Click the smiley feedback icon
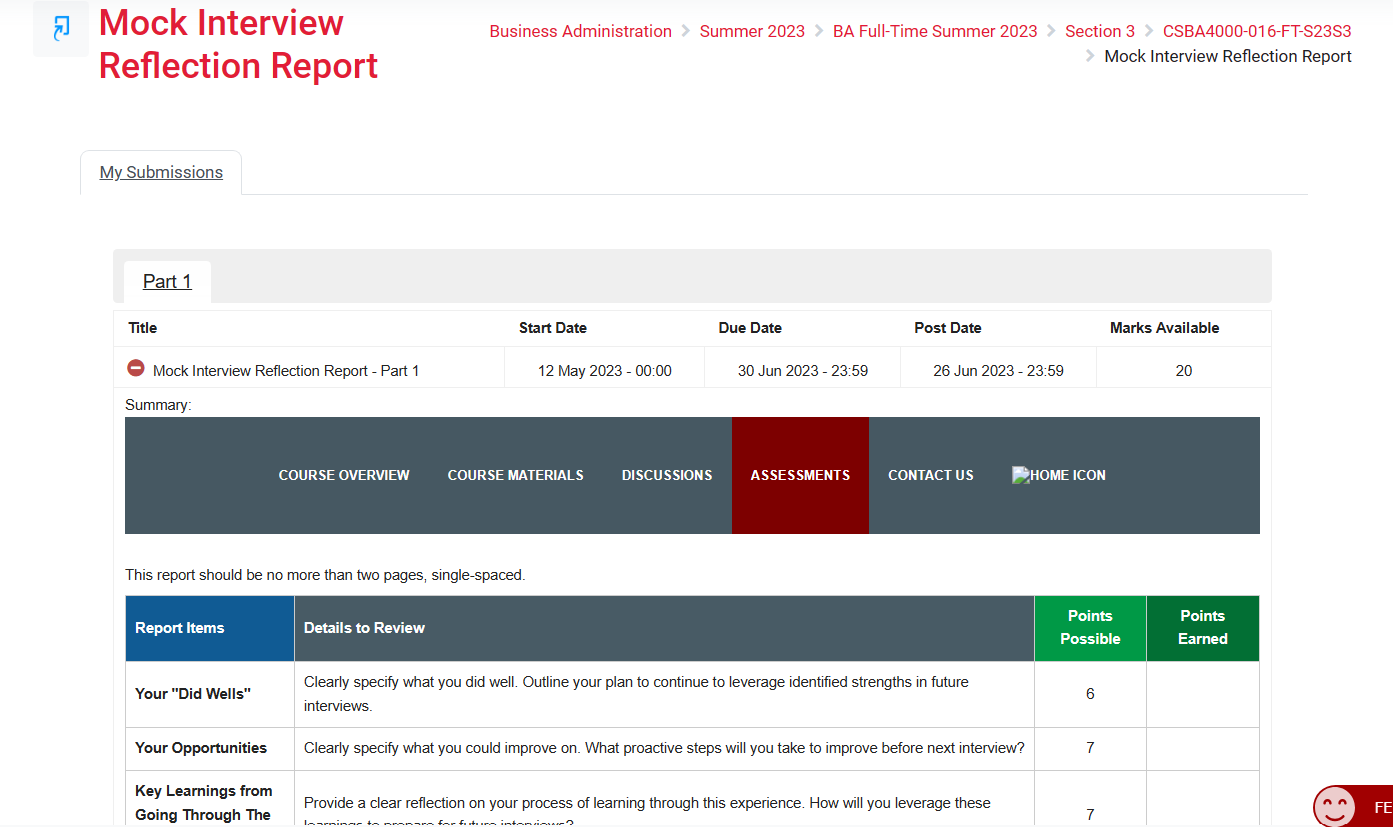 click(1334, 807)
